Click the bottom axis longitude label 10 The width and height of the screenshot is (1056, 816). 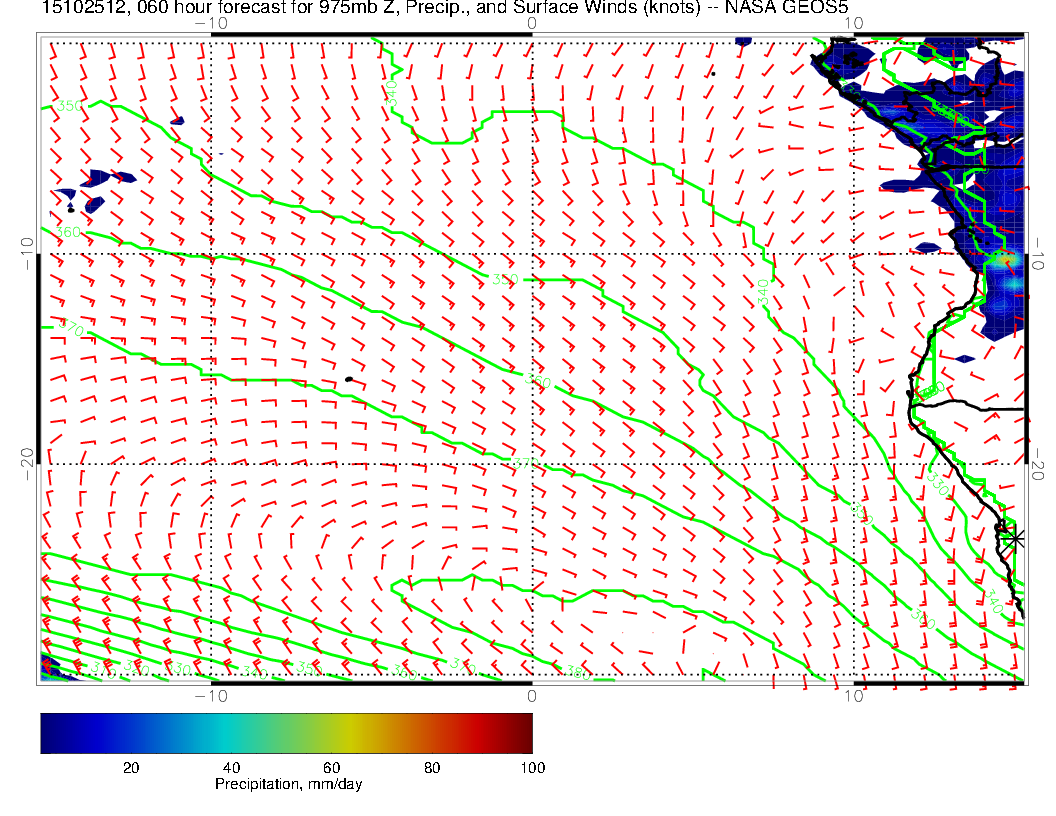852,696
